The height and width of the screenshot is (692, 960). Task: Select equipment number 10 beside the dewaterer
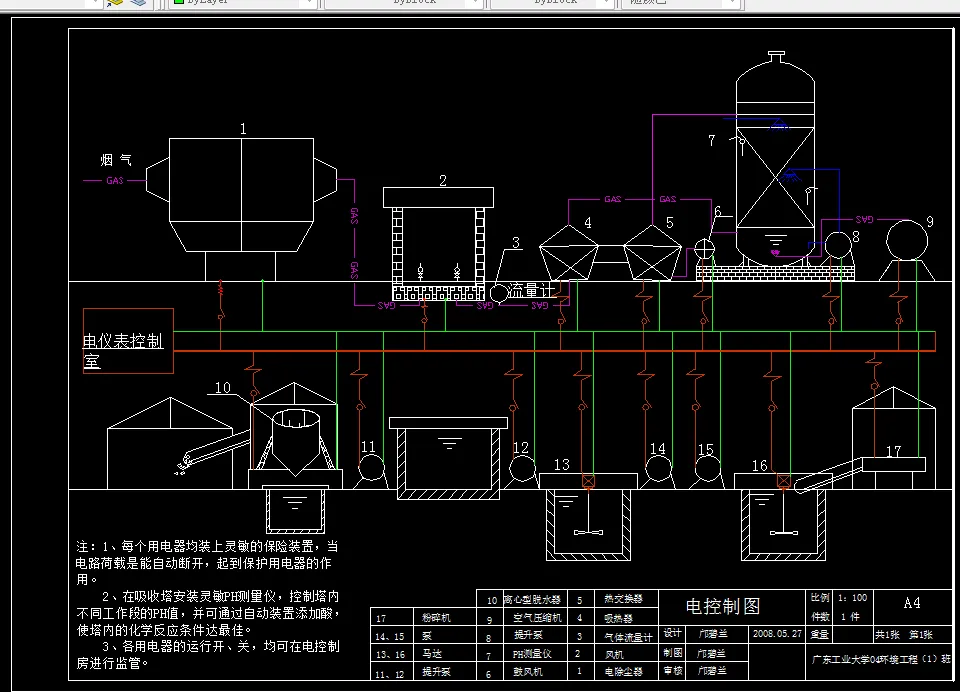pos(223,387)
